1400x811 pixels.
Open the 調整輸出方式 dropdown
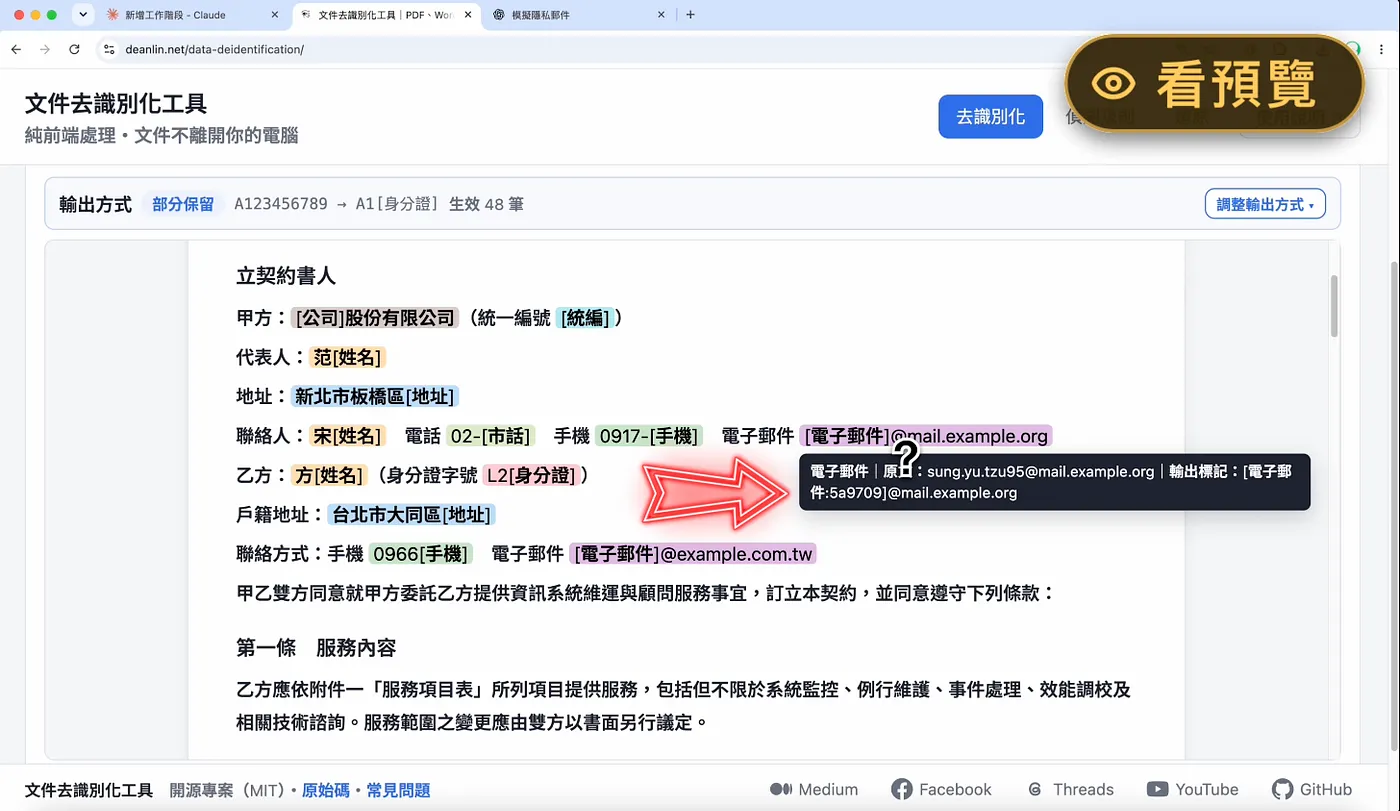click(x=1265, y=204)
